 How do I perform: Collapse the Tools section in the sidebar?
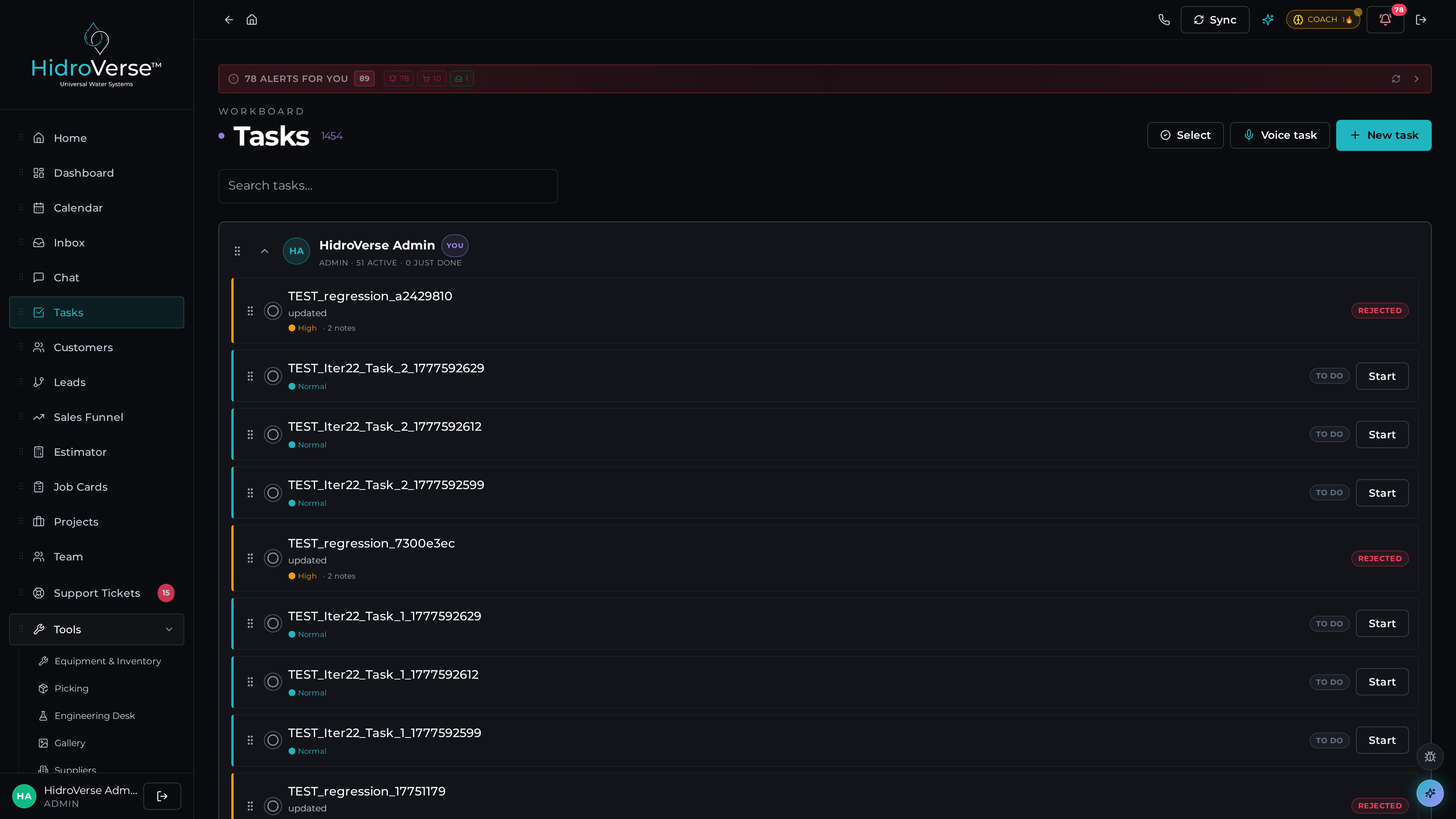(97, 630)
